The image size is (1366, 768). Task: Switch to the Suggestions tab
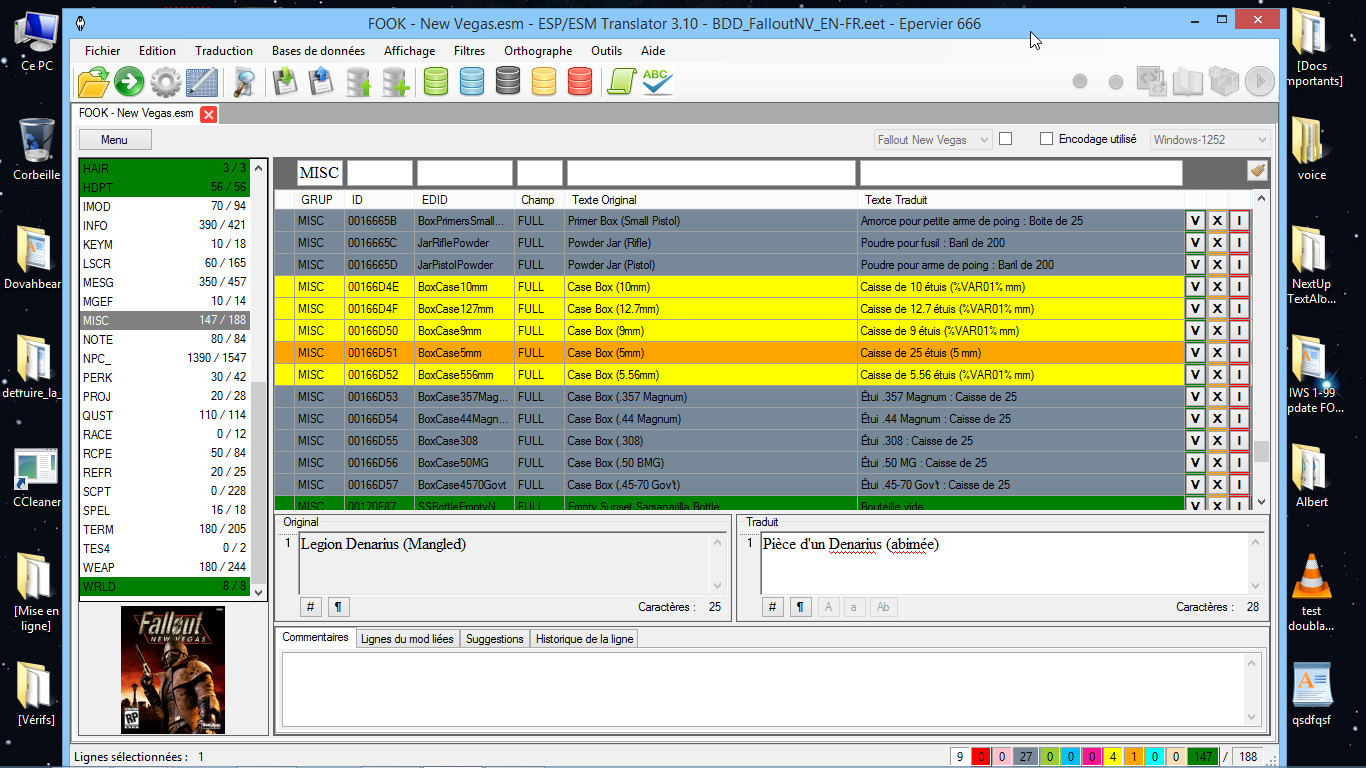click(494, 639)
